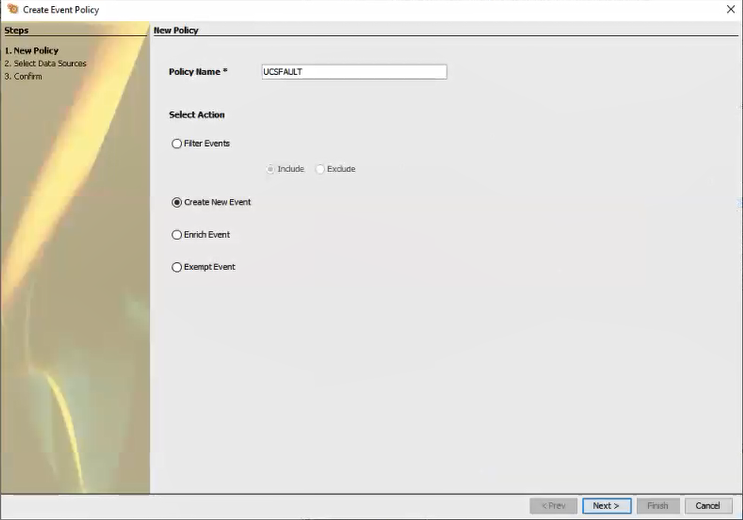Click step 1. New Policy
Image resolution: width=743 pixels, height=520 pixels.
[31, 51]
